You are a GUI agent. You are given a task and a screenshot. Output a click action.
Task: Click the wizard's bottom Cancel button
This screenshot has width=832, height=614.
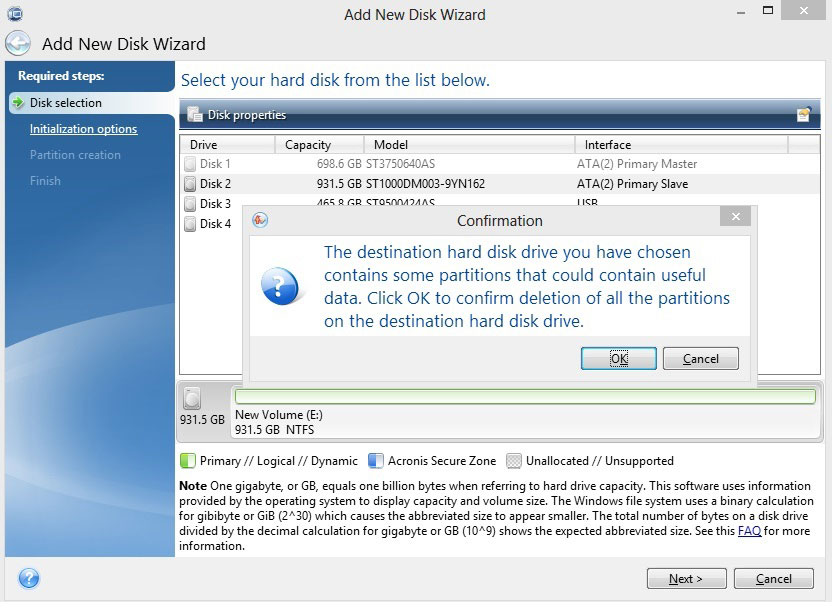(773, 579)
